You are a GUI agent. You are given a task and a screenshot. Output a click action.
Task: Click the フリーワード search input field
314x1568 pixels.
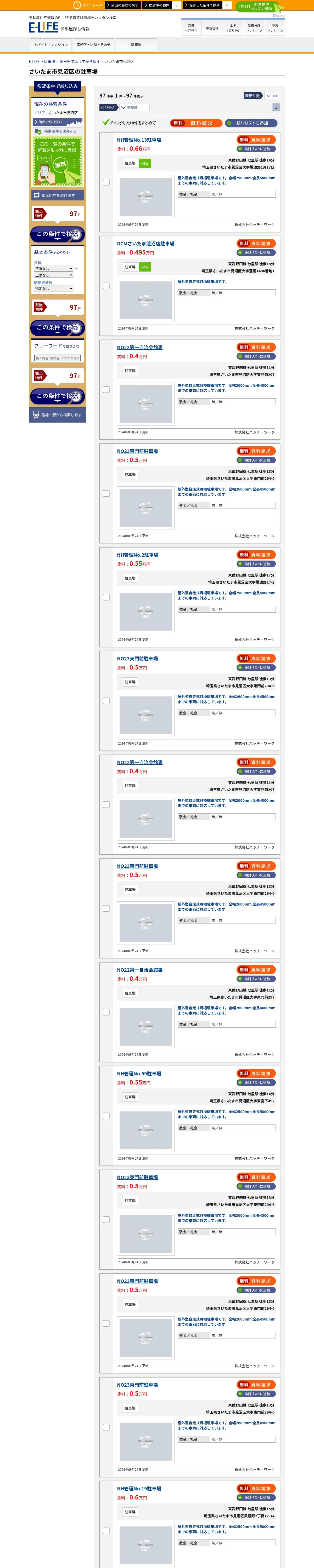57,358
